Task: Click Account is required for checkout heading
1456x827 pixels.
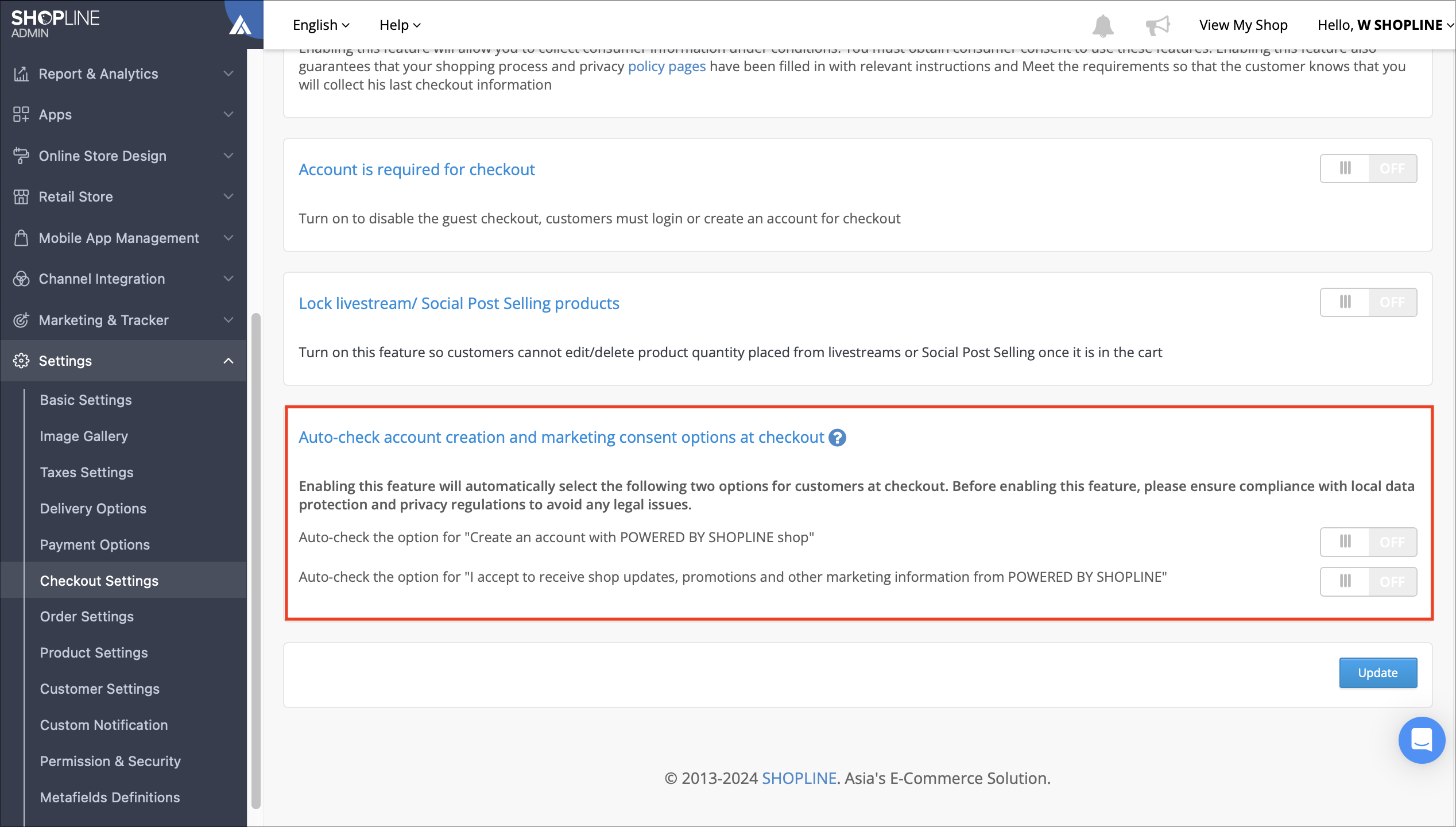Action: [417, 169]
